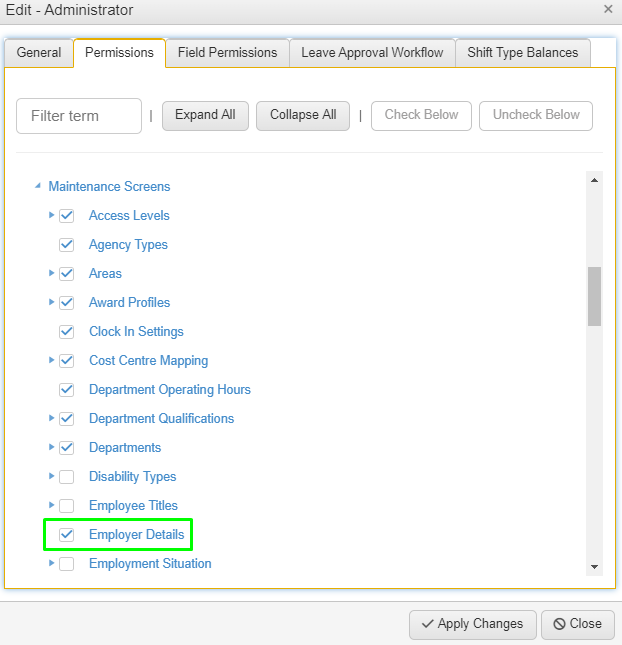
Task: Expand the Cost Centre Mapping node
Action: pyautogui.click(x=52, y=360)
